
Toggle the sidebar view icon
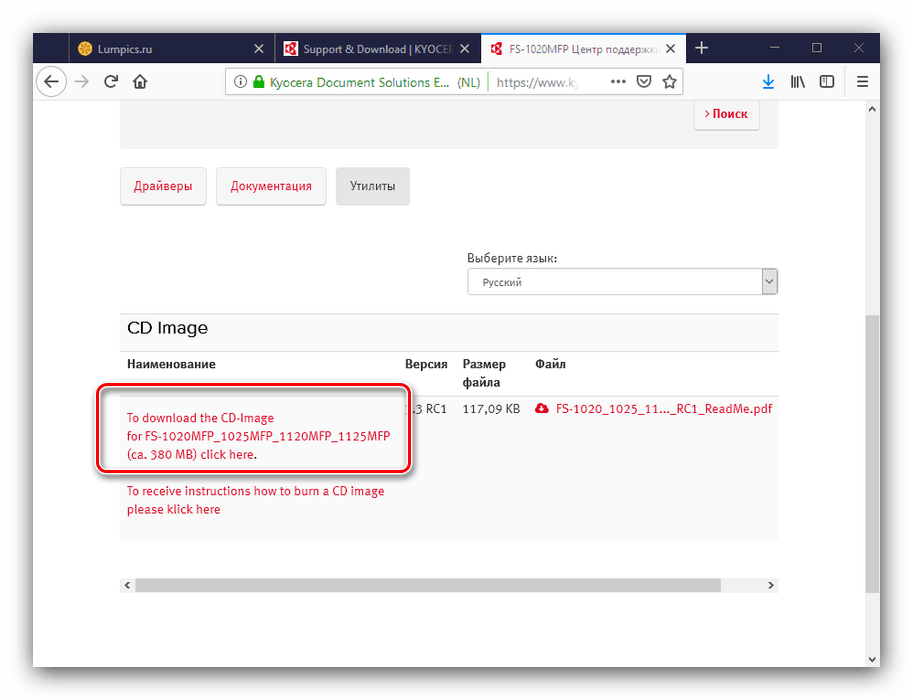pos(827,82)
